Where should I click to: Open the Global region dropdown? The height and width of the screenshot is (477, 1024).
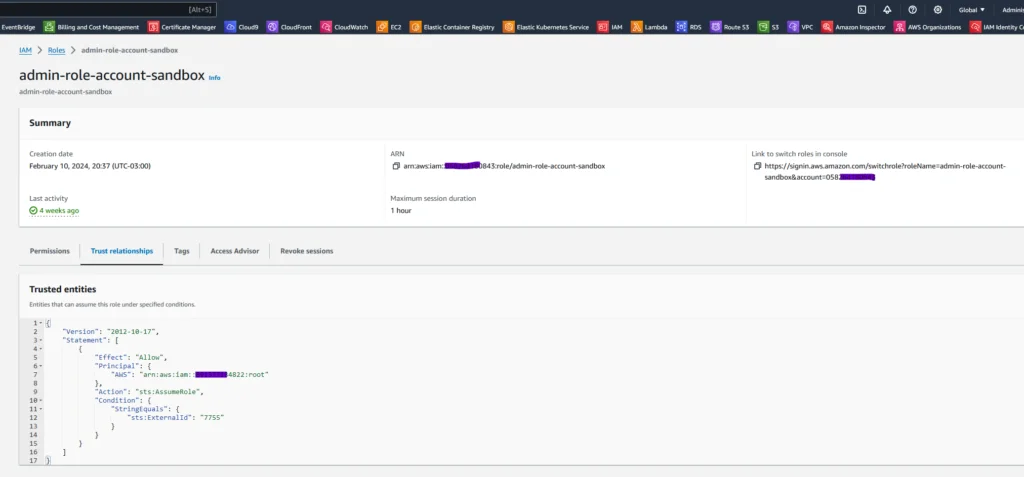click(972, 10)
